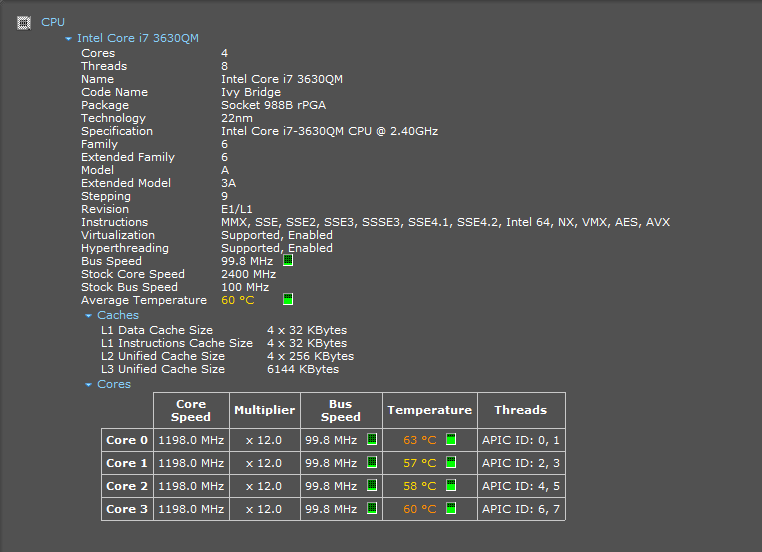Open the Core 3 bus speed graph icon
The height and width of the screenshot is (552, 762).
tap(371, 509)
